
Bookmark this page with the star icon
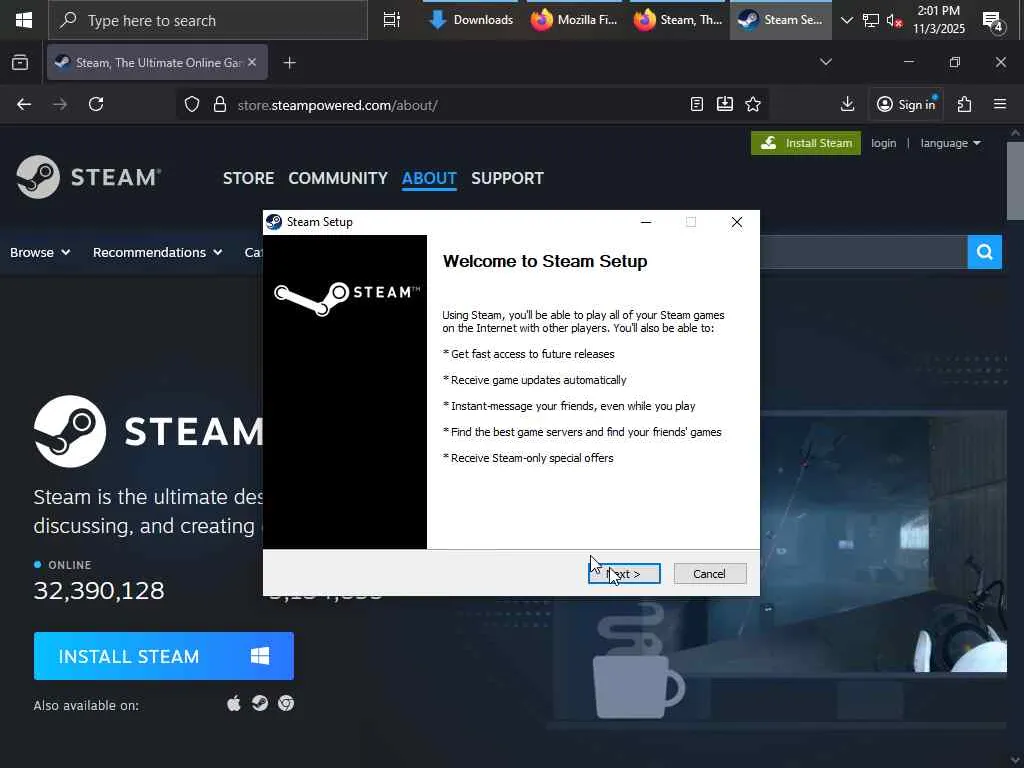pos(753,104)
